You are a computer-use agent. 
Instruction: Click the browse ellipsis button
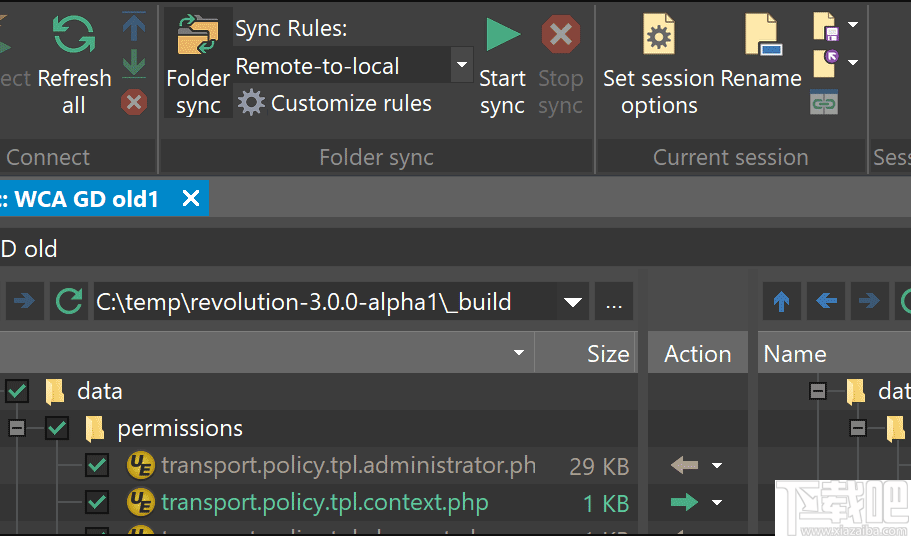pyautogui.click(x=614, y=302)
